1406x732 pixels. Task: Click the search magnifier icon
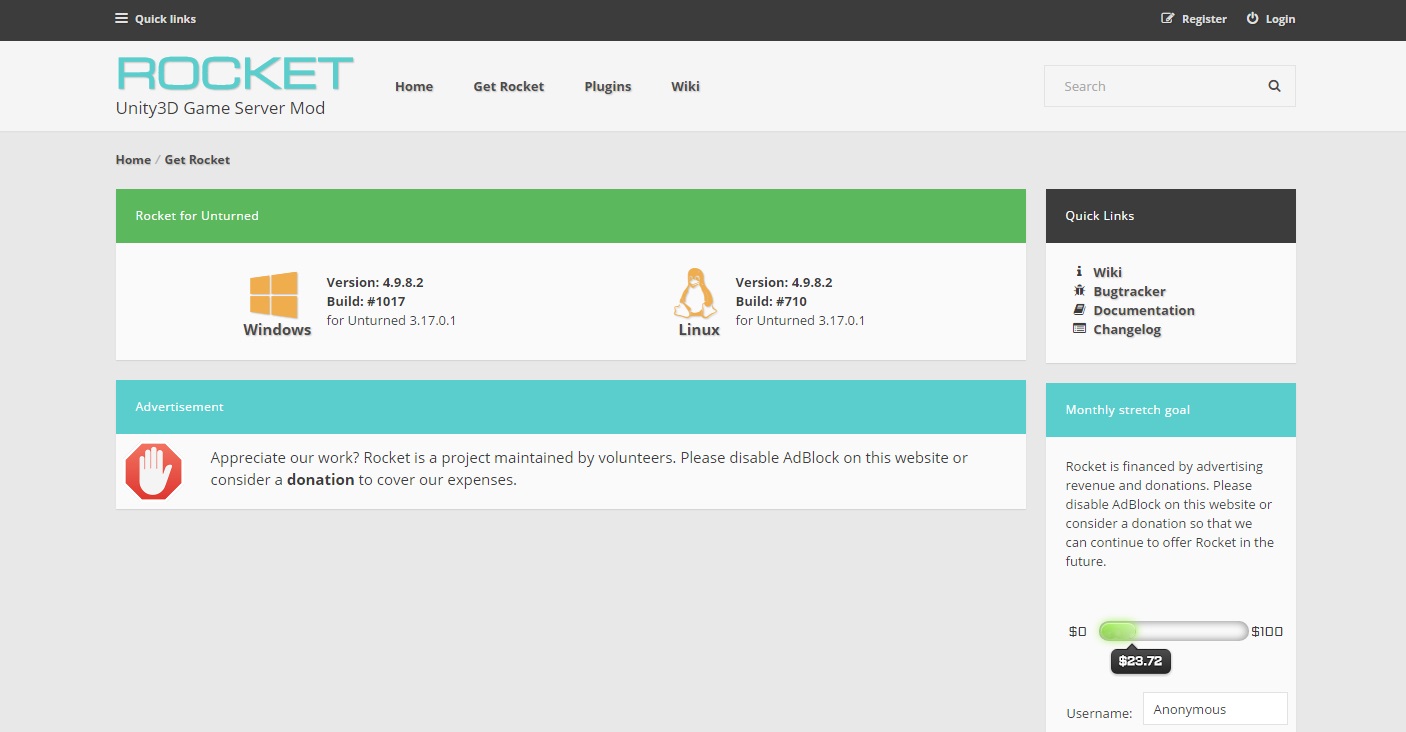click(1274, 86)
